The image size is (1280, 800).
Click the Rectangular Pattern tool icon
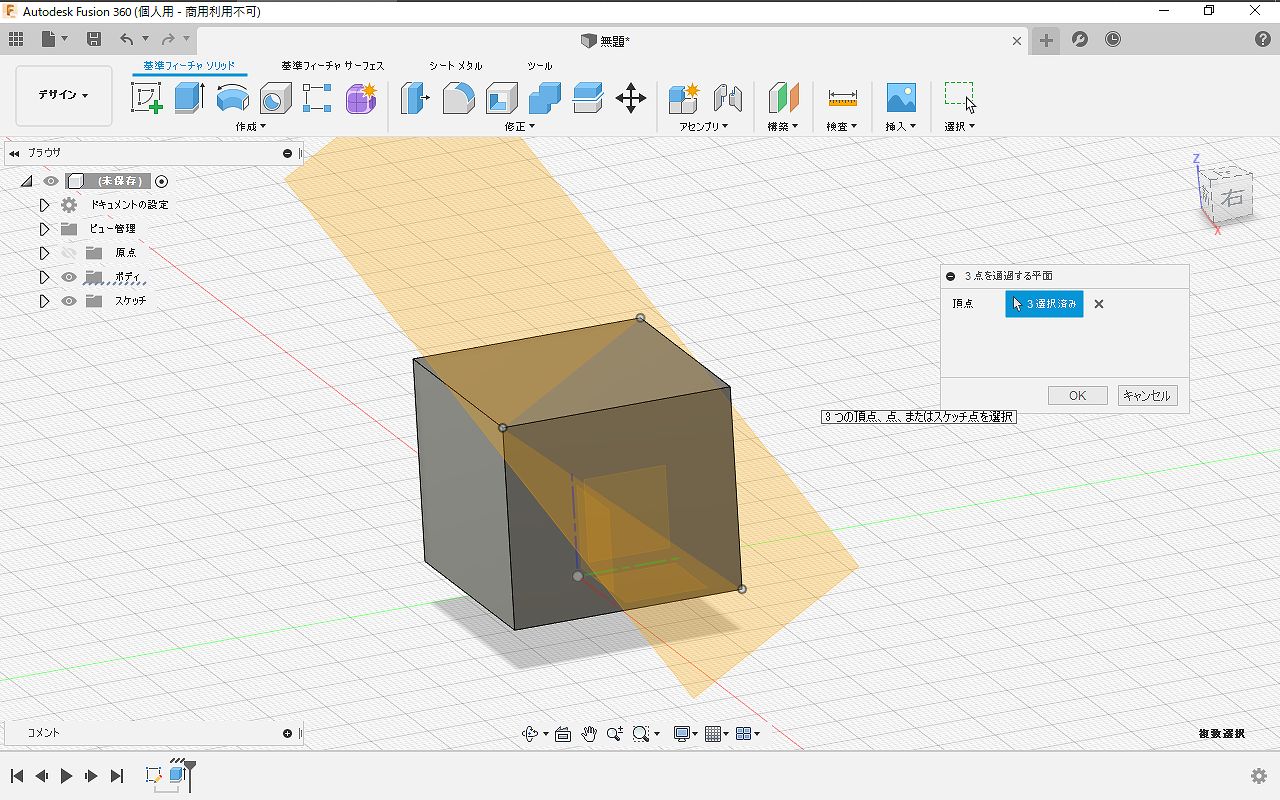point(317,98)
